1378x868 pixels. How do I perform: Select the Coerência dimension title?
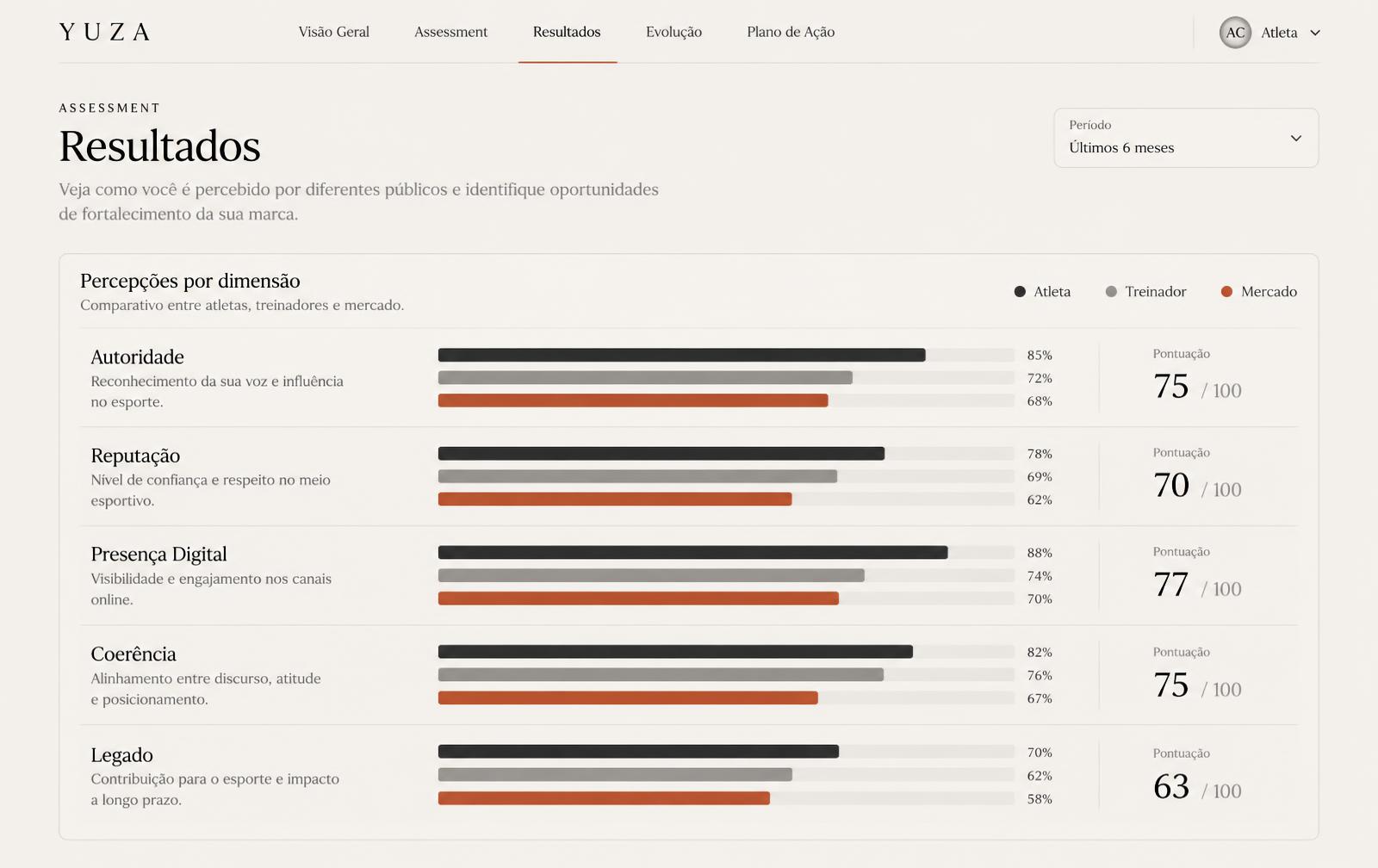133,654
